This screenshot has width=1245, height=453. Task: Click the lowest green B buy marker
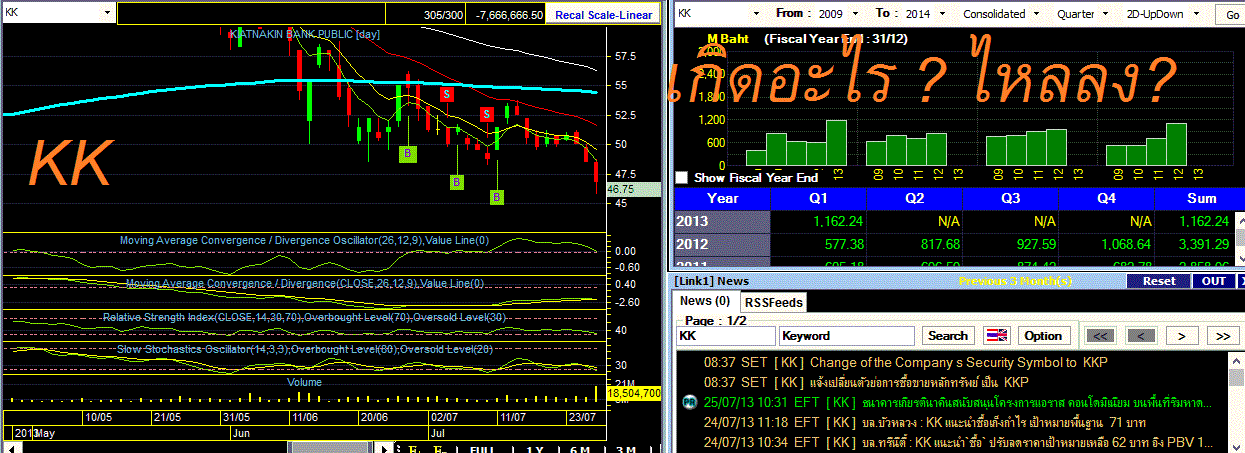[x=497, y=197]
